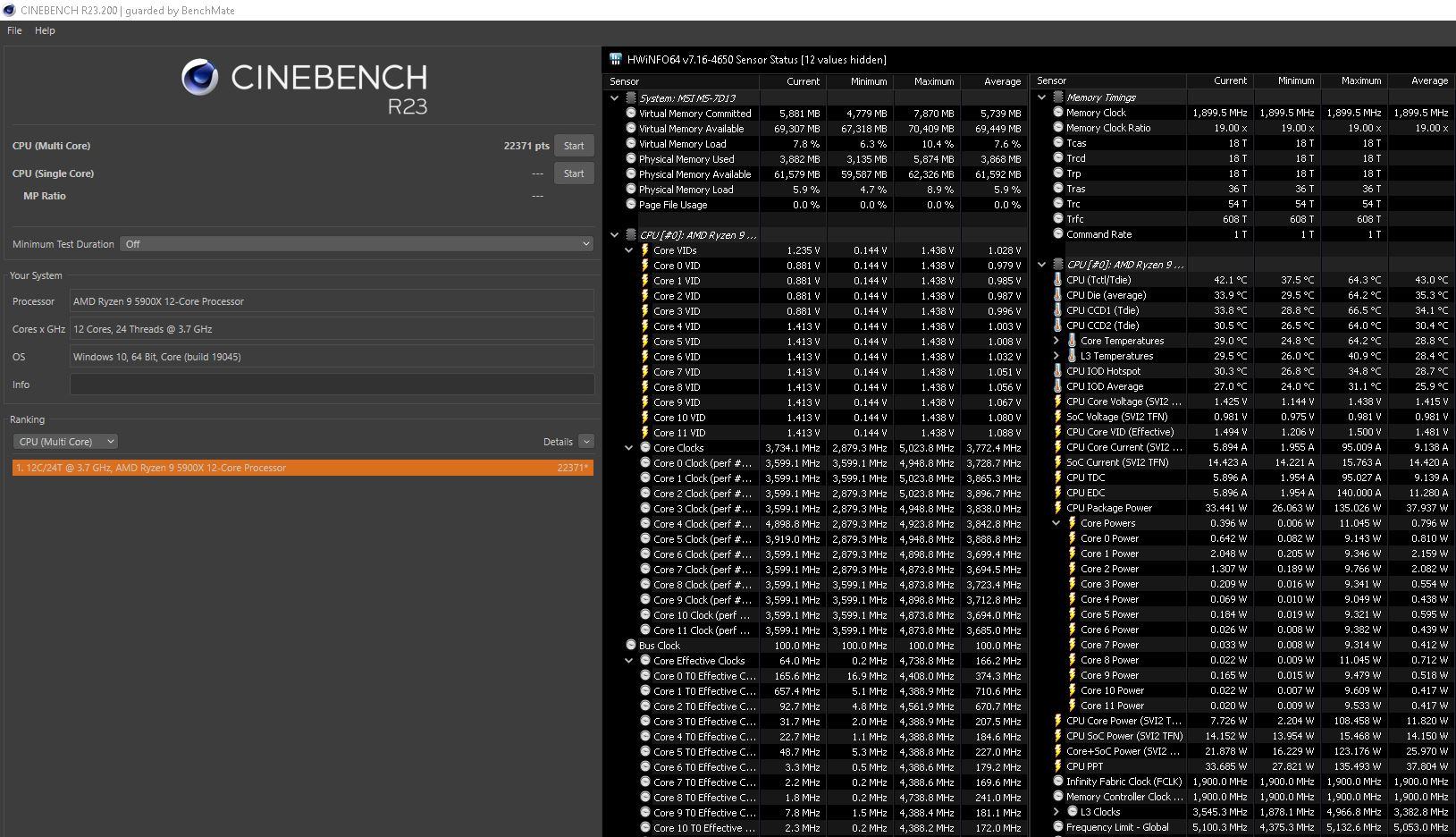Start the CPU Single Core test

(x=574, y=173)
